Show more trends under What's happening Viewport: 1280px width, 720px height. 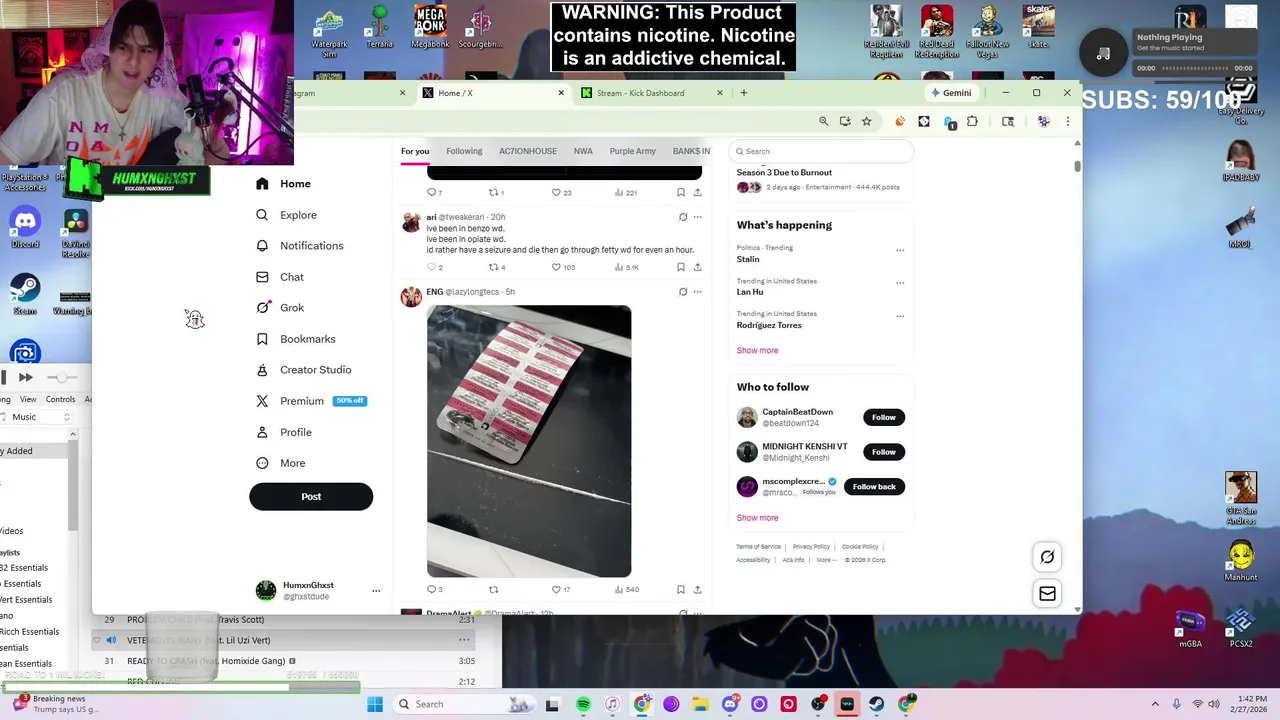[757, 351]
